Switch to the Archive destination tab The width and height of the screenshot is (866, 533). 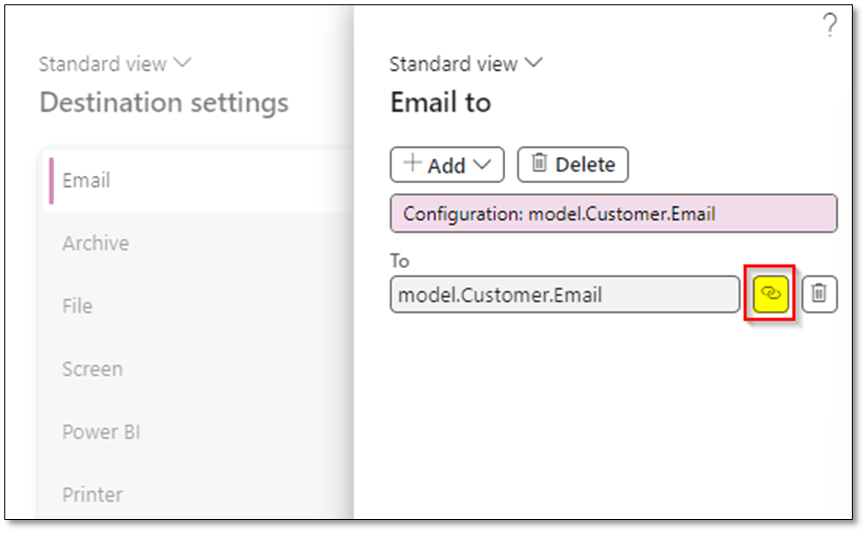coord(95,243)
